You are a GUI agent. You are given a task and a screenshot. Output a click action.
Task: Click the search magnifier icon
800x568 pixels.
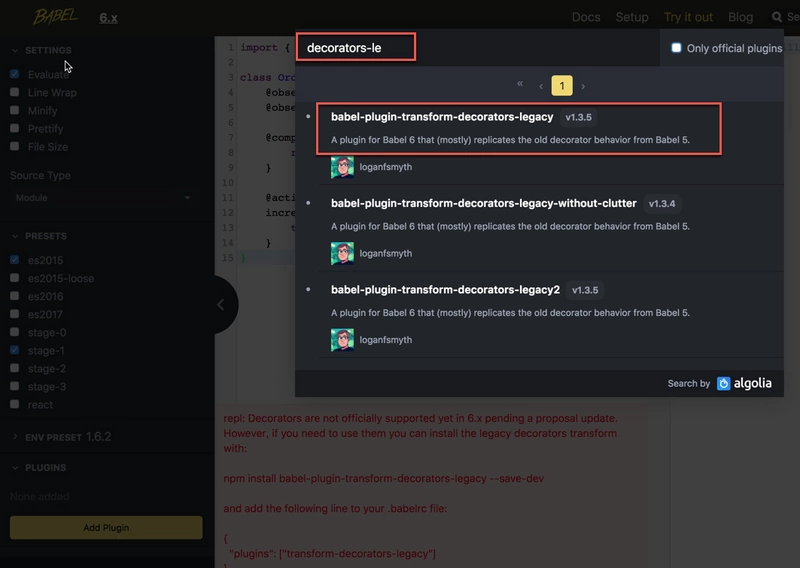coord(777,17)
